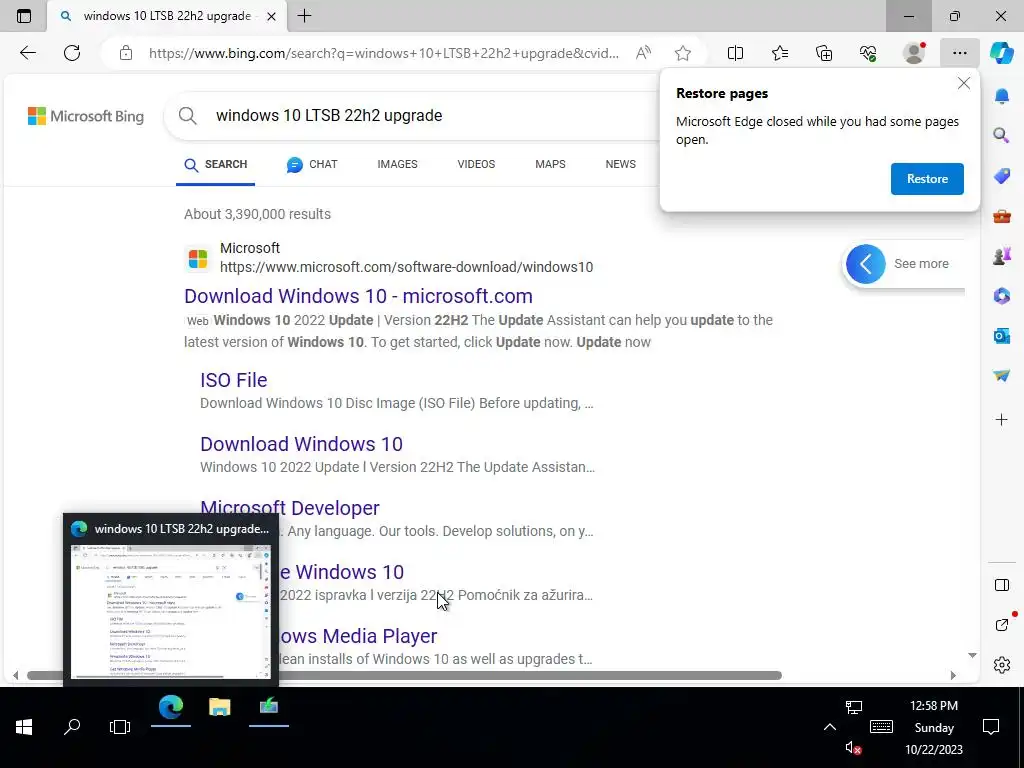Screen dimensions: 1024x768
Task: Open sidebar Search icon
Action: pos(1001,135)
